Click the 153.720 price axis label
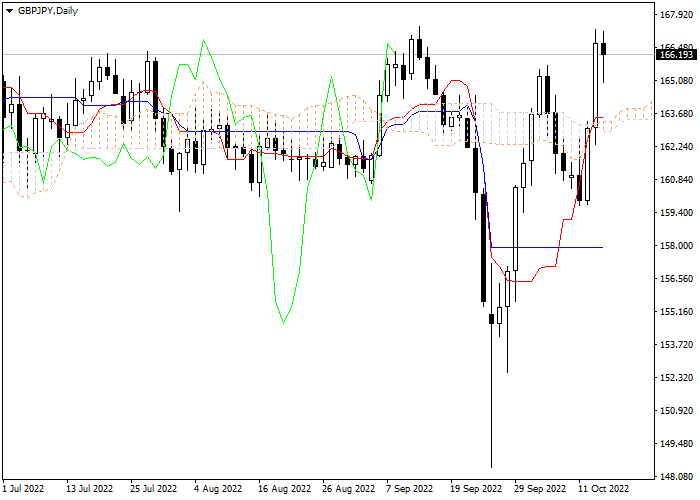700x500 pixels. click(x=676, y=345)
